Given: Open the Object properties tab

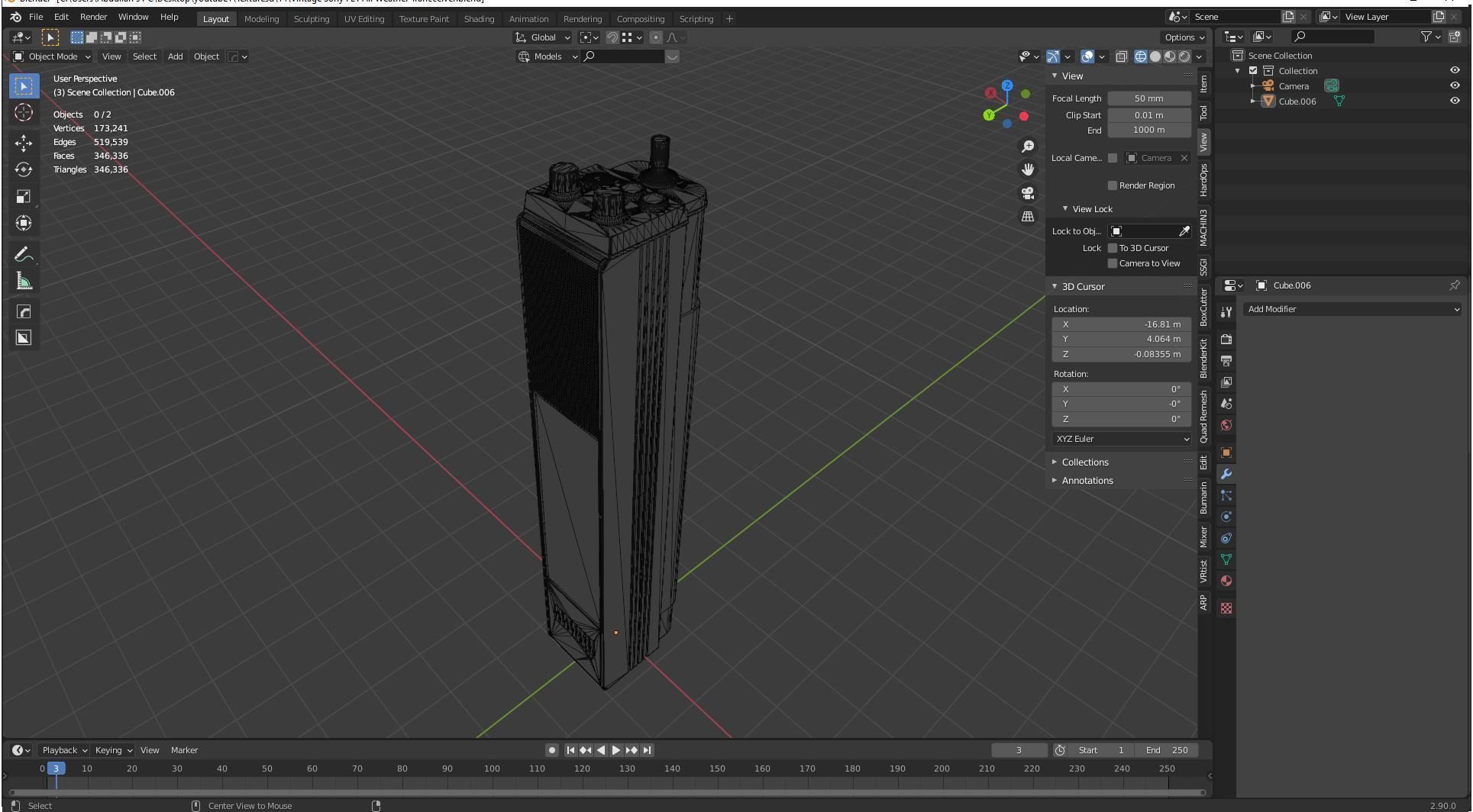Looking at the screenshot, I should pyautogui.click(x=1226, y=453).
